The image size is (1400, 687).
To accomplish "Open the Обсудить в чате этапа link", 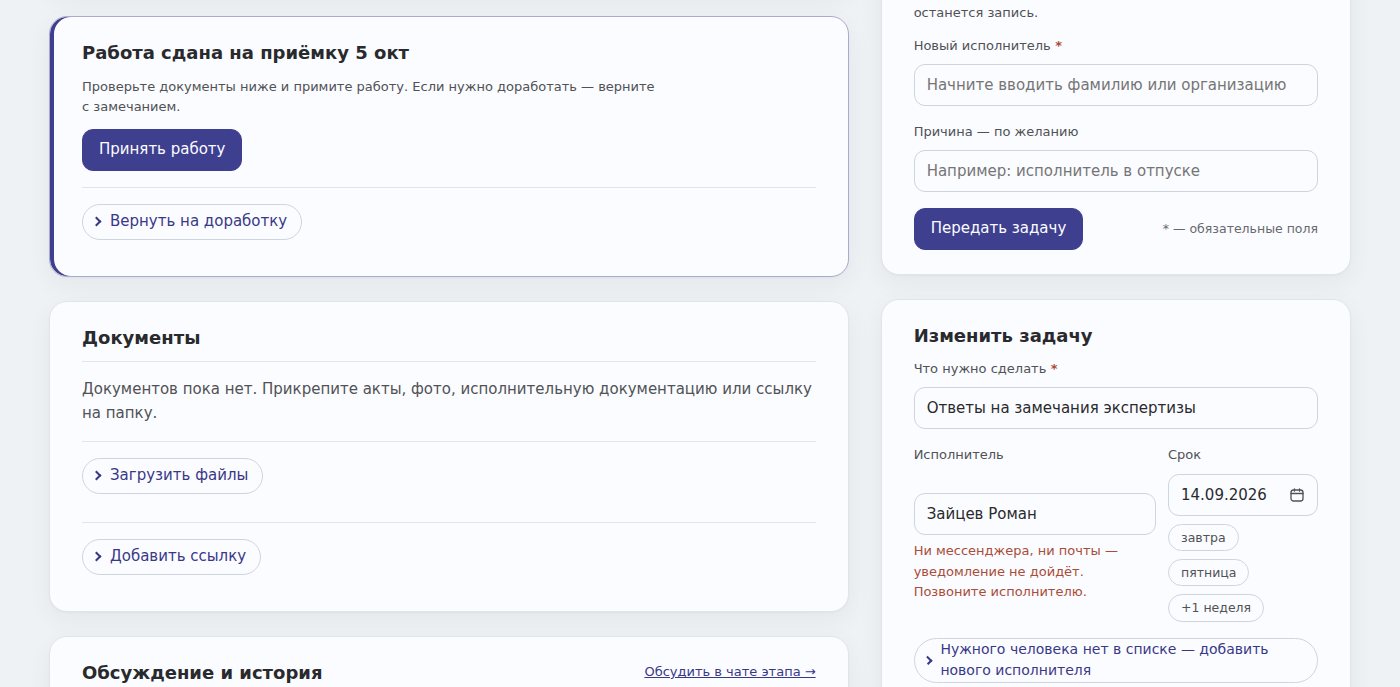I will coord(730,672).
